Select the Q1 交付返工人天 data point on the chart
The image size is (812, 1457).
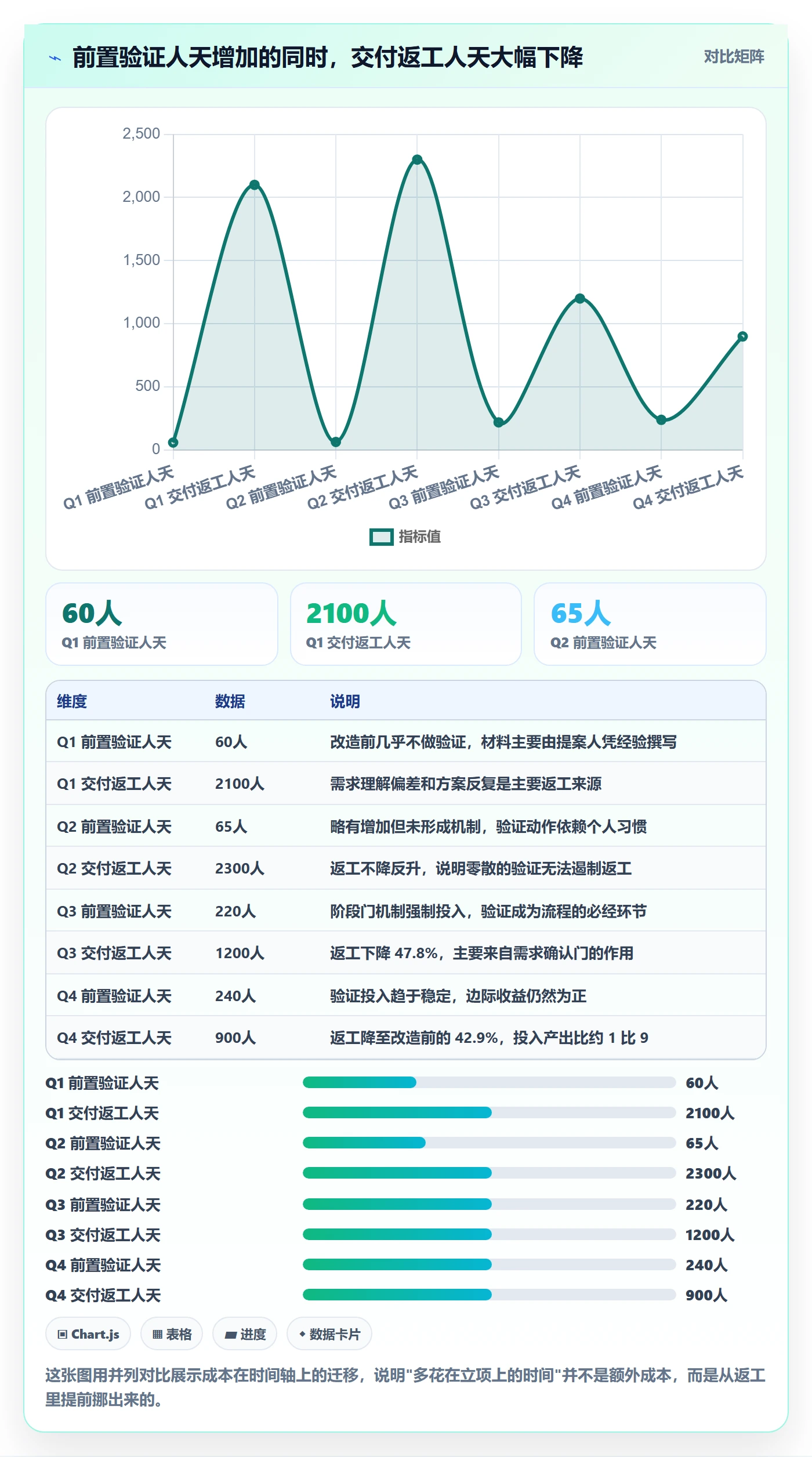coord(254,185)
